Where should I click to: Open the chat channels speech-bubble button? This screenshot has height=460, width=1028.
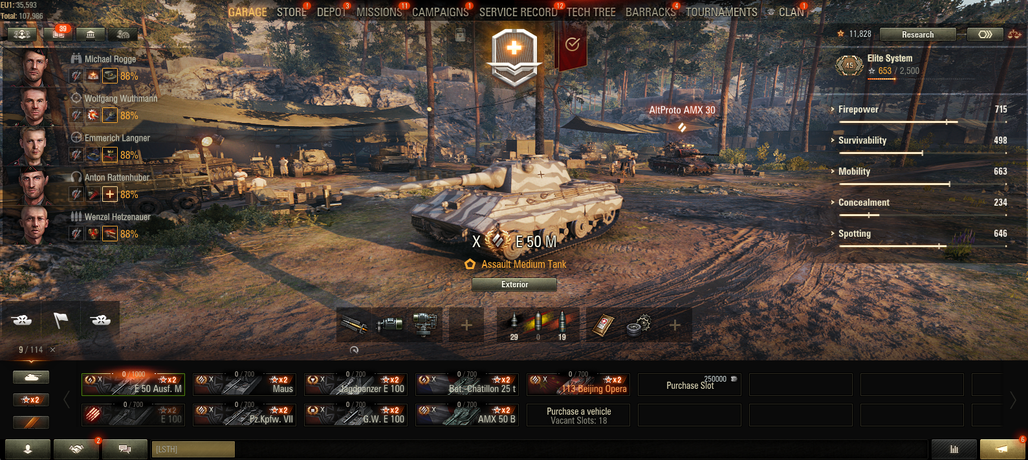pos(124,449)
